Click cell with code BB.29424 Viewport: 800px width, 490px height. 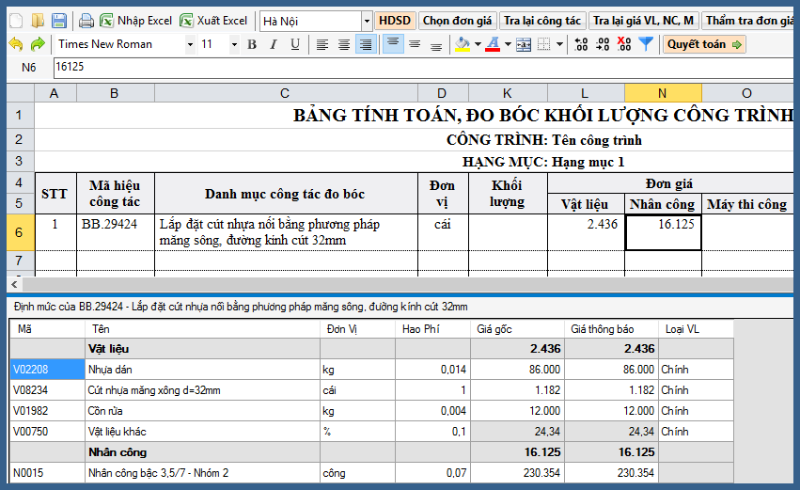115,232
